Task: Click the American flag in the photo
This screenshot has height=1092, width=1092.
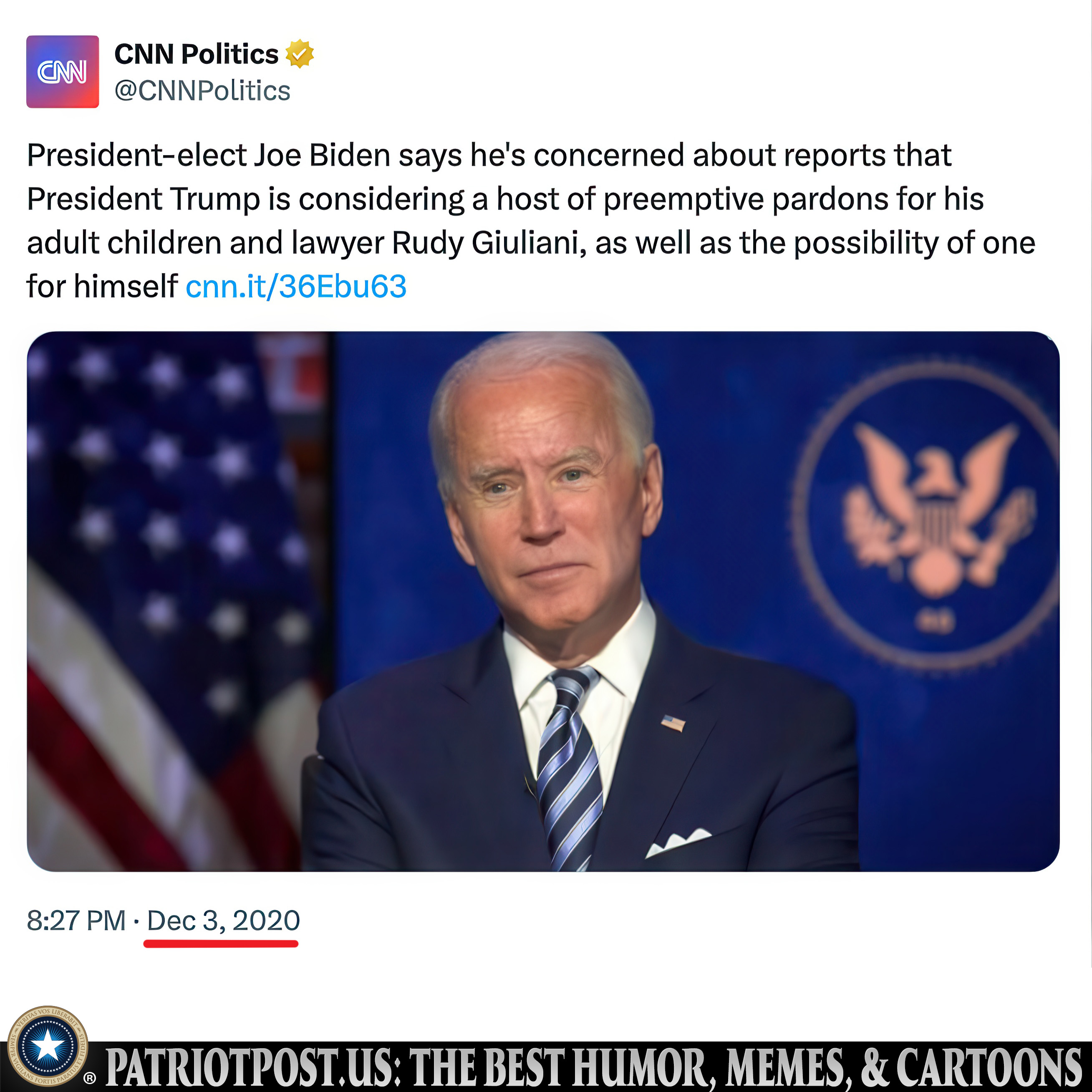Action: point(175,601)
